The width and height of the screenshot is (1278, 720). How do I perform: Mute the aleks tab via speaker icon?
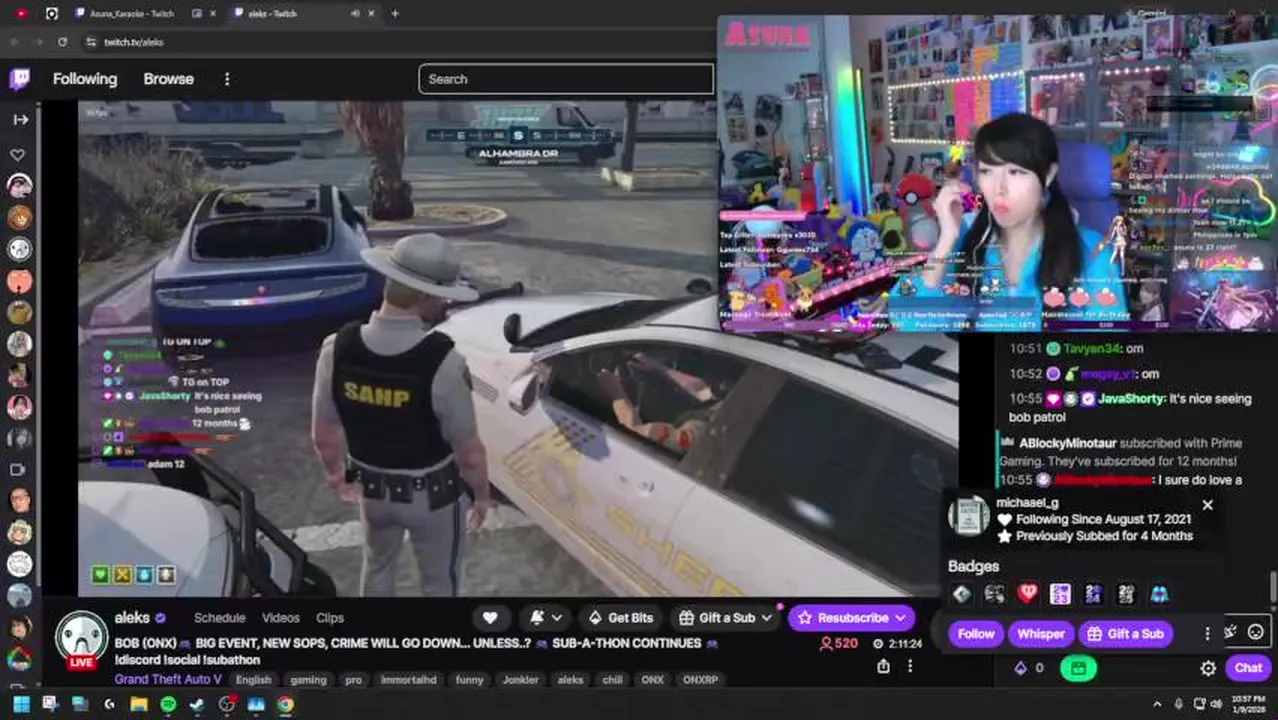click(355, 13)
